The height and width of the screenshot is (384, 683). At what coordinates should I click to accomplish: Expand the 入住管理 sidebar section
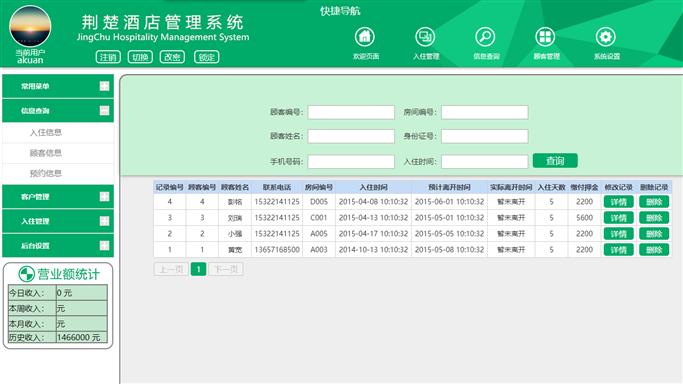point(58,221)
